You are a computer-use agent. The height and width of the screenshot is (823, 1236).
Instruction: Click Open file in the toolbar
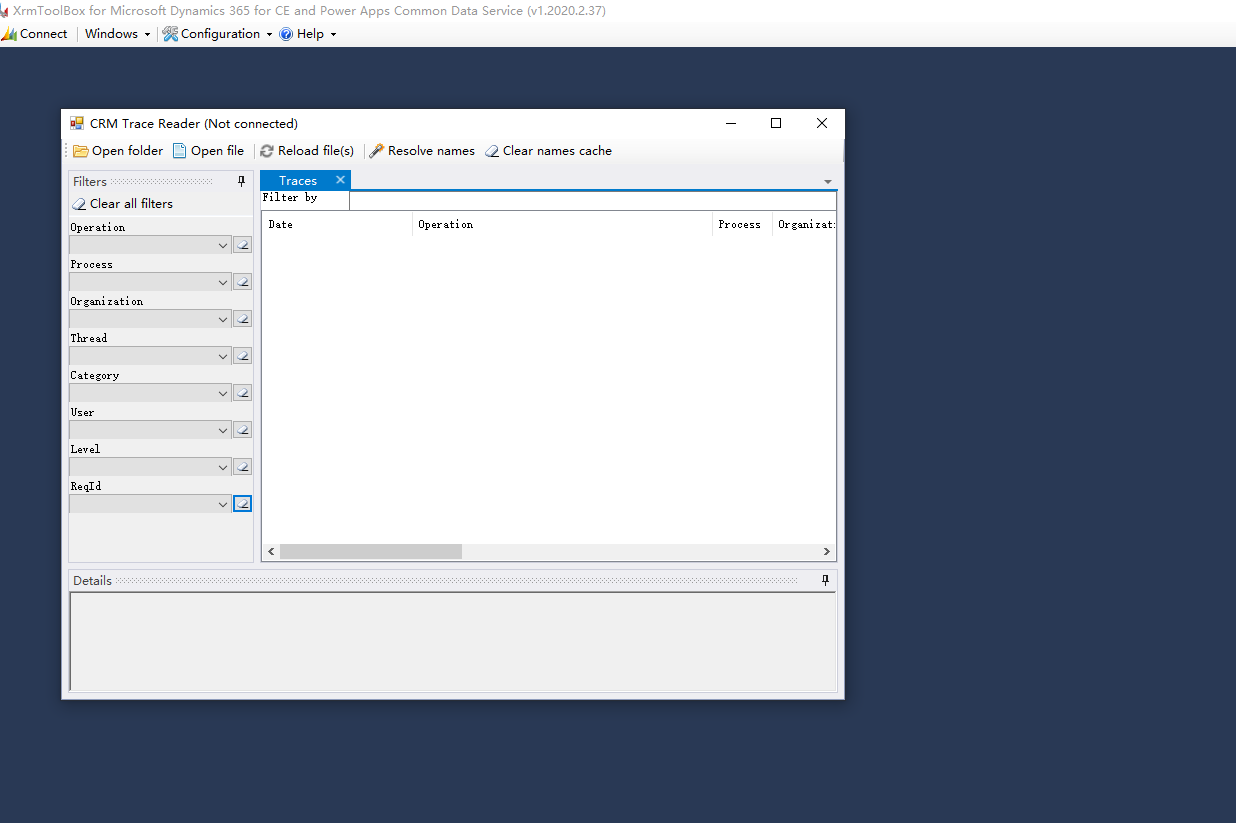pyautogui.click(x=208, y=151)
